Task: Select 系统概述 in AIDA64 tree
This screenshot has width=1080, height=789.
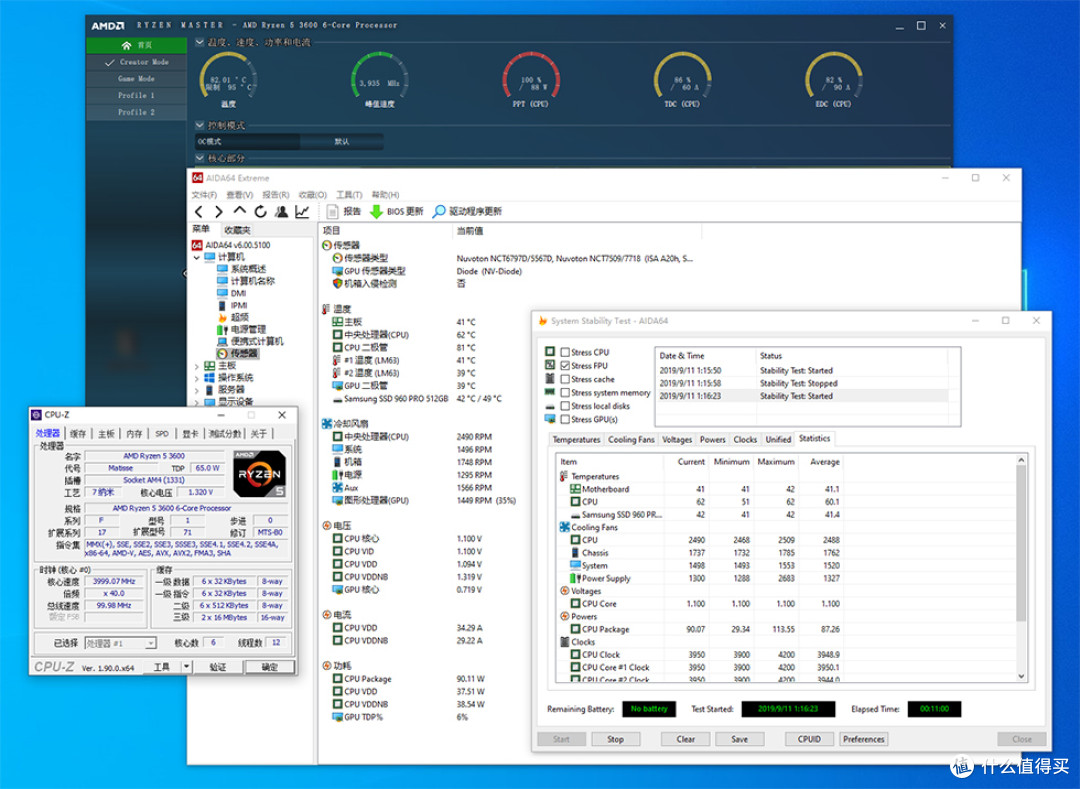Action: [241, 269]
